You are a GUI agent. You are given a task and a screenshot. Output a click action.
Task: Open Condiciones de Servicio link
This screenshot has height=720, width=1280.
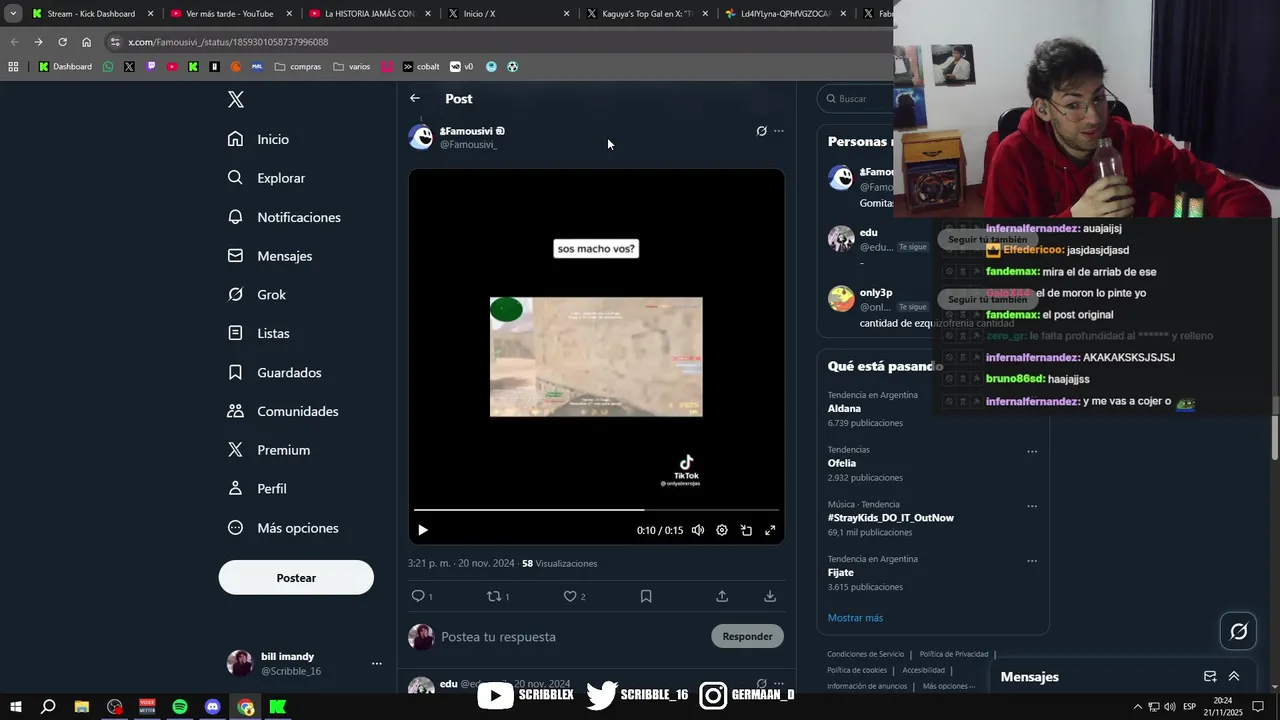click(x=865, y=654)
